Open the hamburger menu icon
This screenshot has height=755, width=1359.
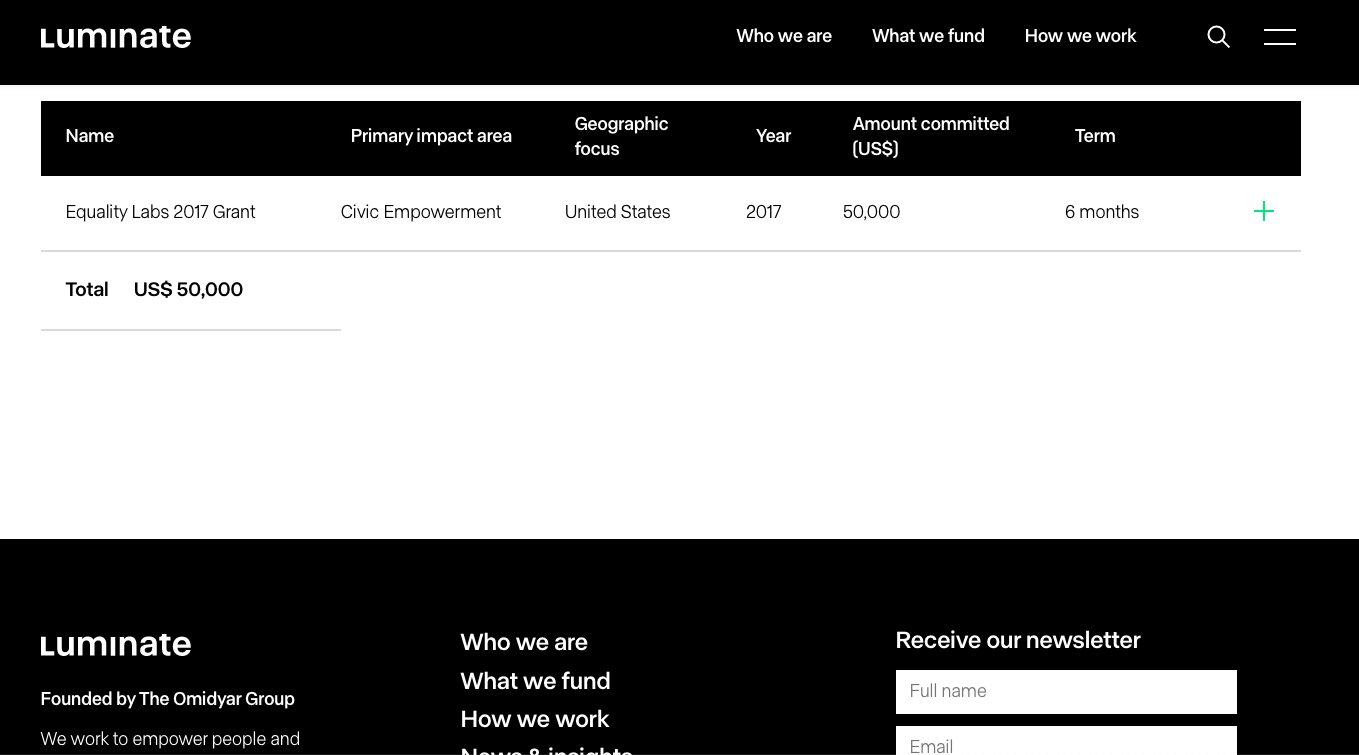click(1279, 37)
